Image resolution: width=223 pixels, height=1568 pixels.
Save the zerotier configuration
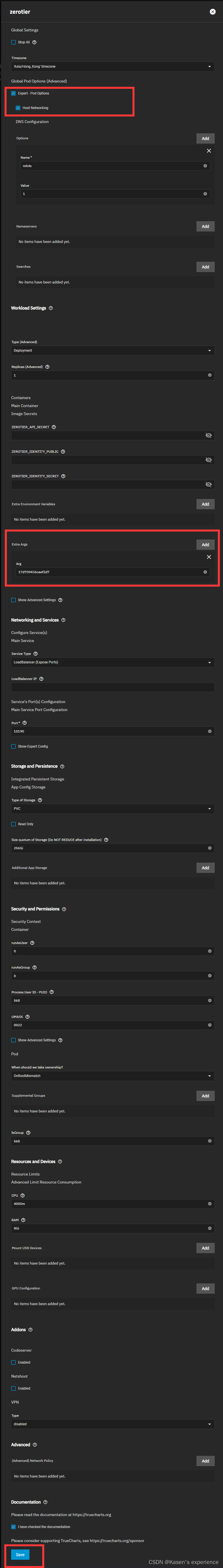tap(20, 1554)
